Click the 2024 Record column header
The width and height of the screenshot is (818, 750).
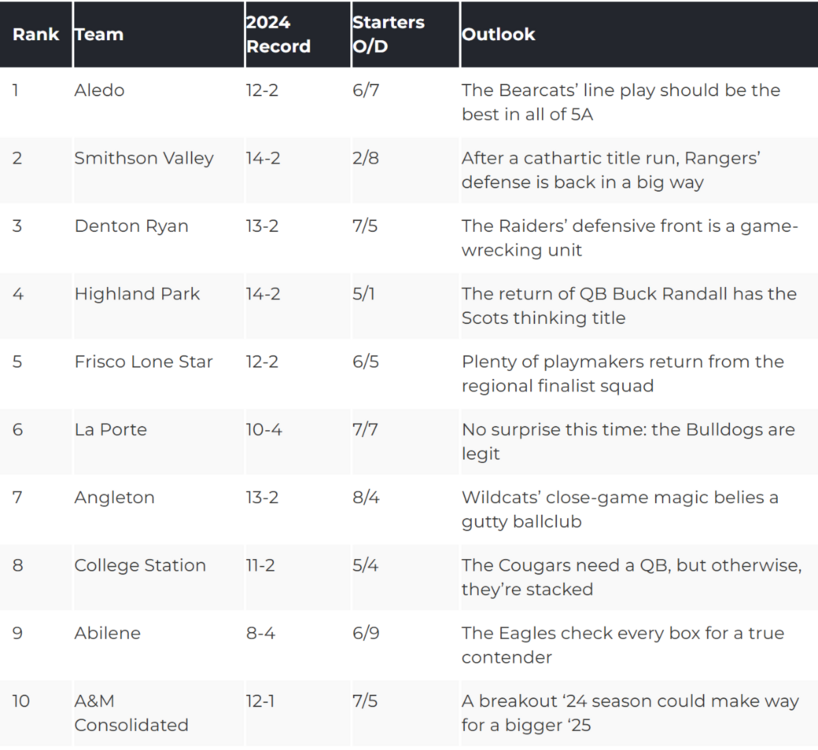point(278,34)
